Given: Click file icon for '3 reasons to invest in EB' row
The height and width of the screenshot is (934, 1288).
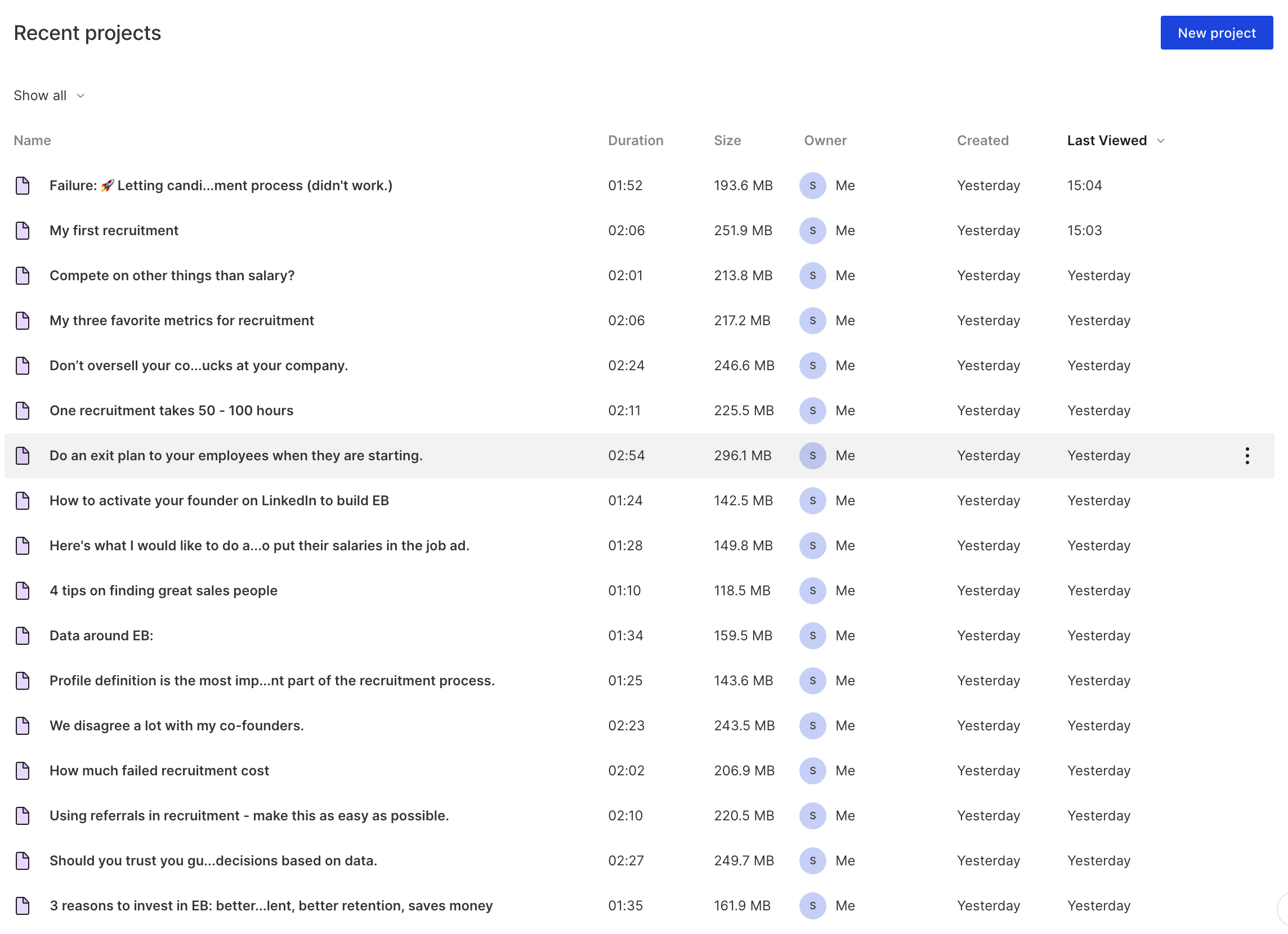Looking at the screenshot, I should click(x=23, y=906).
